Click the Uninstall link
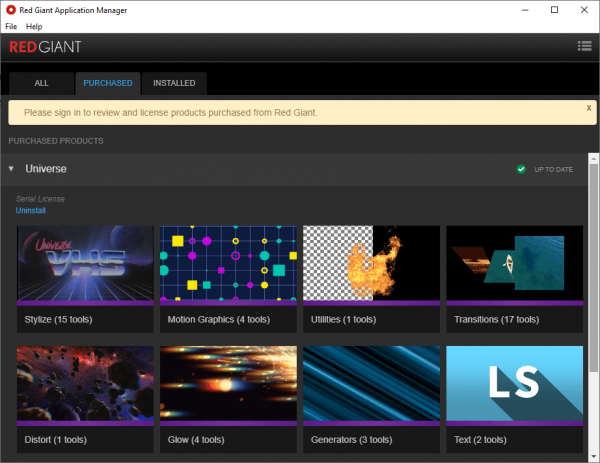Image resolution: width=600 pixels, height=463 pixels. pyautogui.click(x=30, y=210)
